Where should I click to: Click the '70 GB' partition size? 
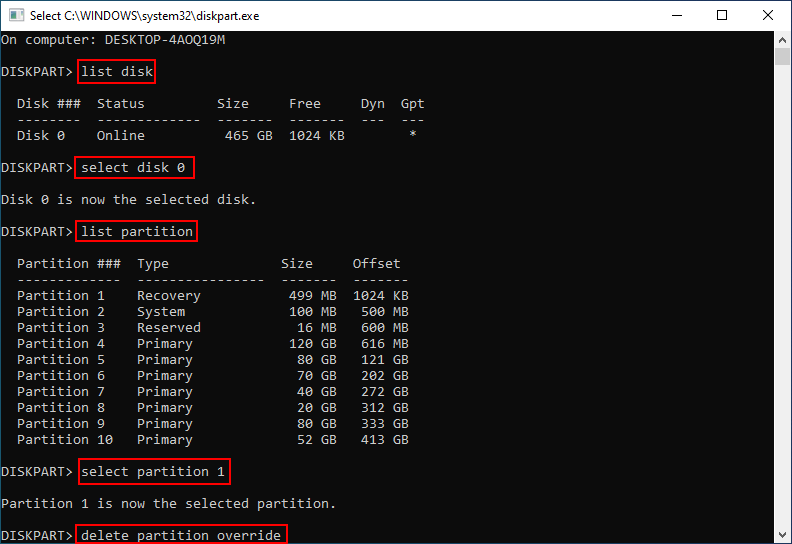tap(317, 376)
